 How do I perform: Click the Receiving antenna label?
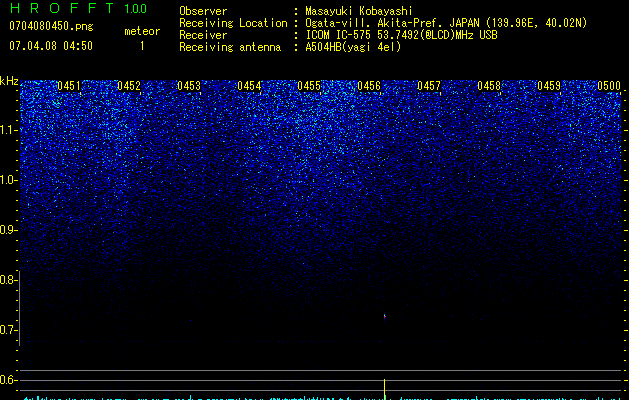[x=230, y=47]
